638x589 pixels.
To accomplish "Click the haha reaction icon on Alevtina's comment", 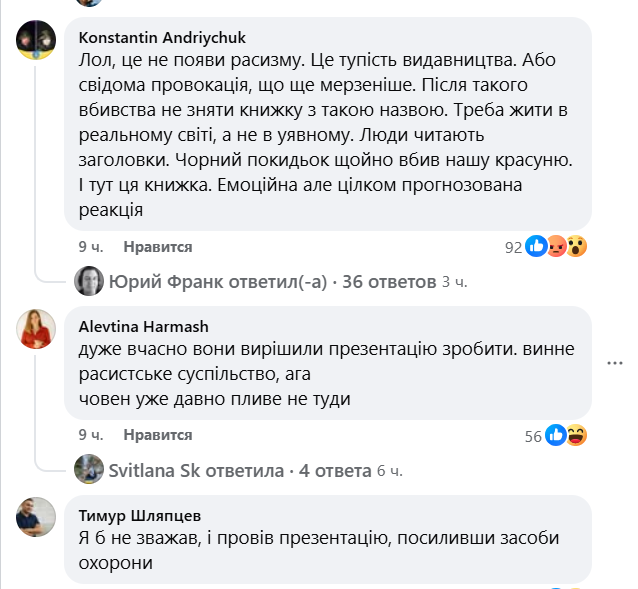I will tap(575, 435).
